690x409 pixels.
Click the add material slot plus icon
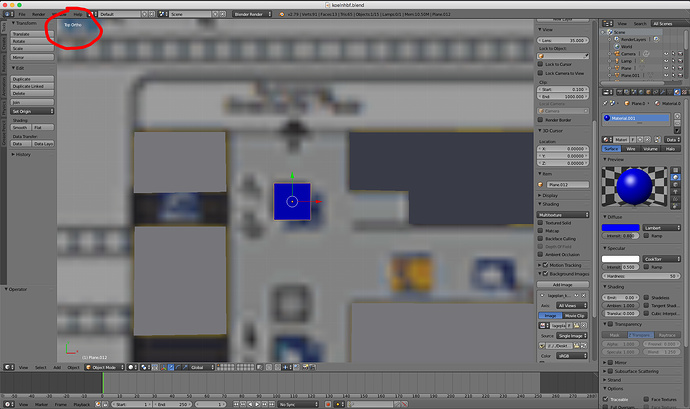pos(677,116)
